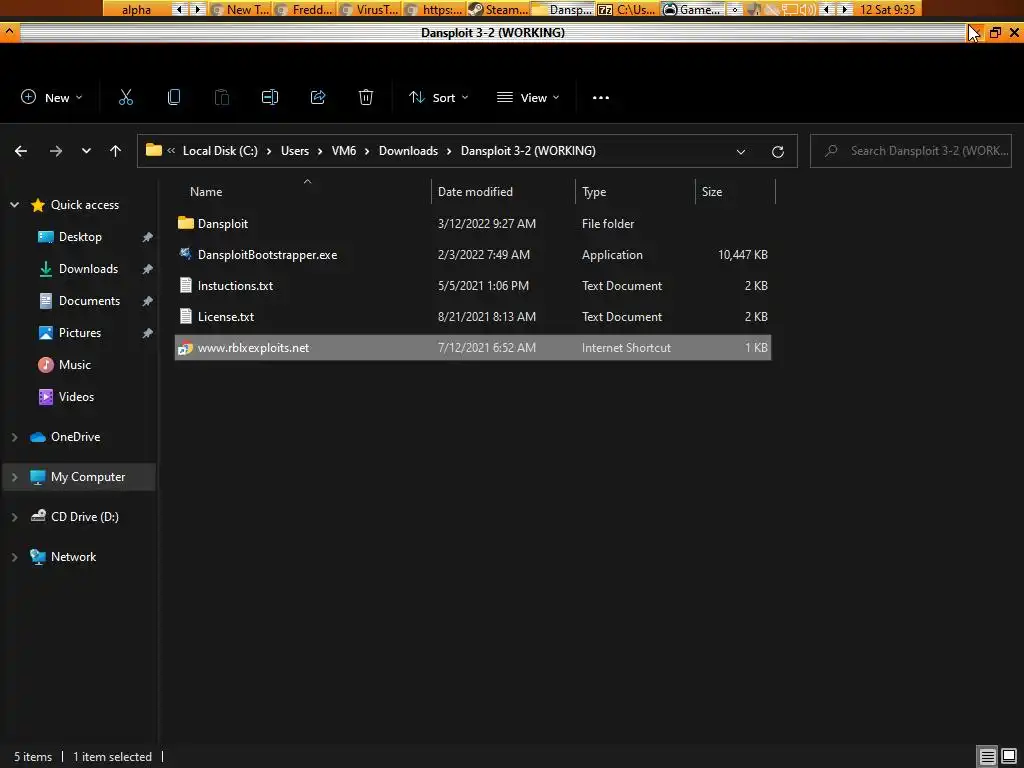Go forward with the right arrow
Image resolution: width=1024 pixels, height=768 pixels.
56,151
